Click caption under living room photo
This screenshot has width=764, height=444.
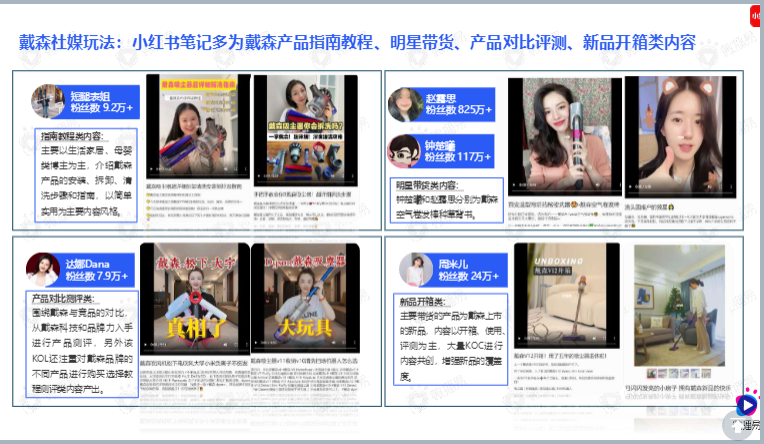click(x=678, y=388)
